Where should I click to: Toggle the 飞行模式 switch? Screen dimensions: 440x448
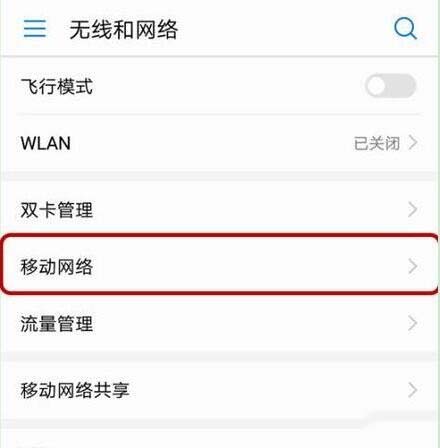pyautogui.click(x=390, y=86)
